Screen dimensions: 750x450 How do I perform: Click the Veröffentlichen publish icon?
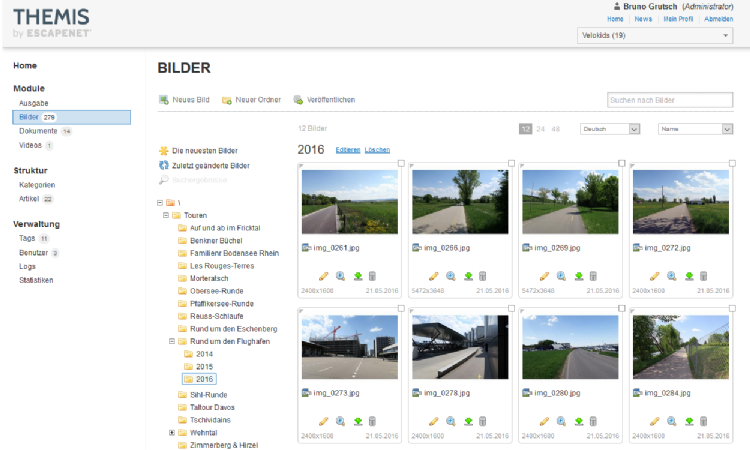(298, 100)
